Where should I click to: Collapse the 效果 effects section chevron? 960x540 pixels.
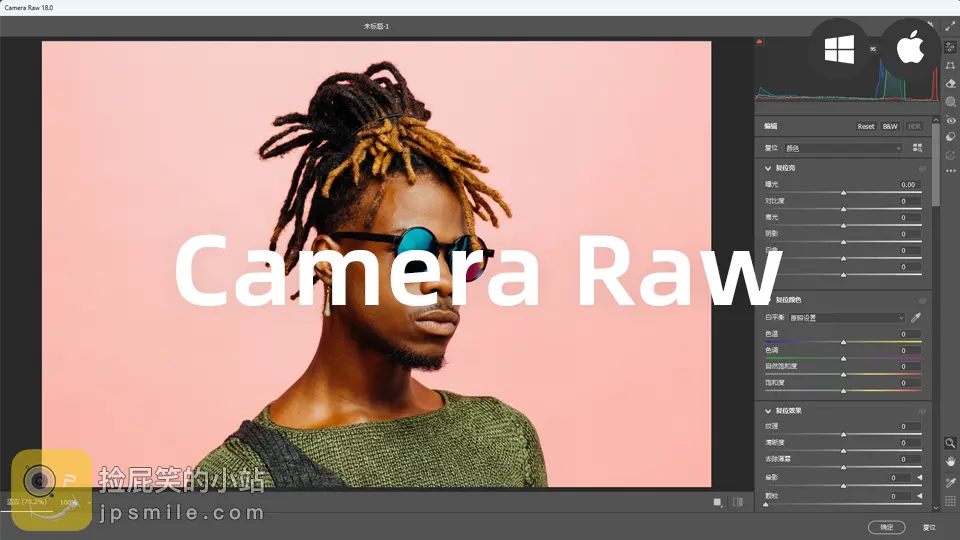click(x=768, y=411)
